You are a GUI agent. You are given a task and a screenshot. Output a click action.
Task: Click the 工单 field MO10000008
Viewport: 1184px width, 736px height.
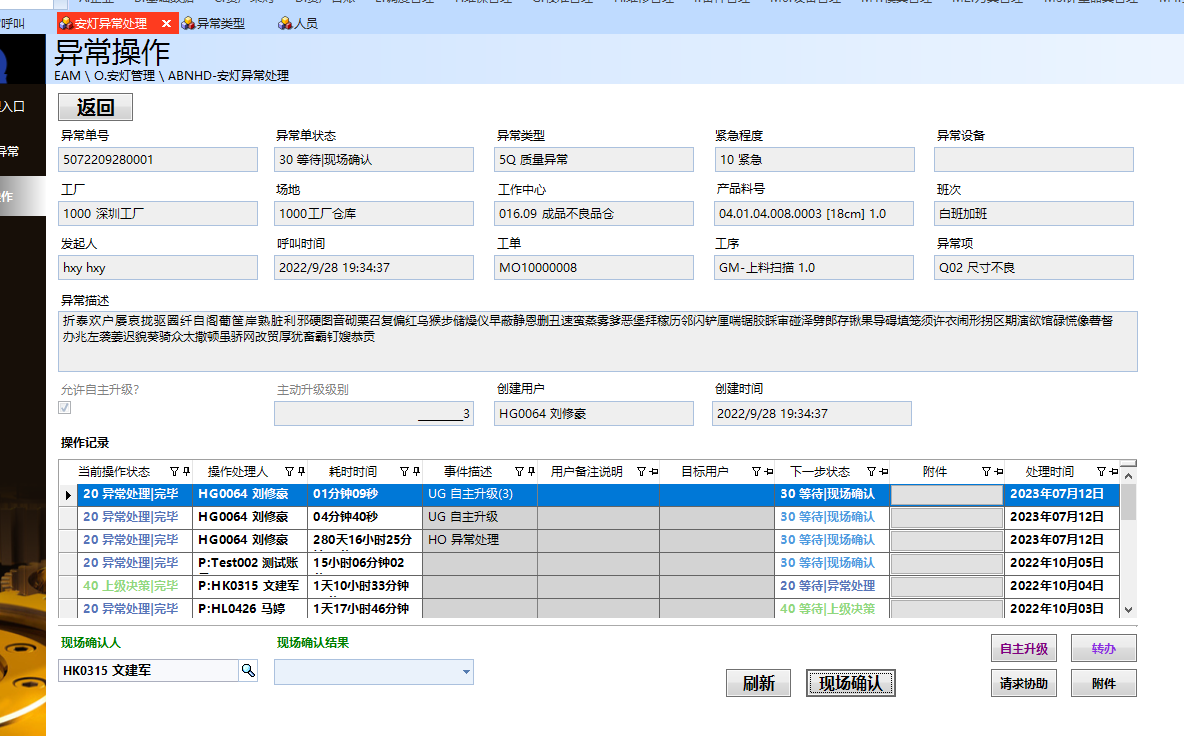(594, 267)
